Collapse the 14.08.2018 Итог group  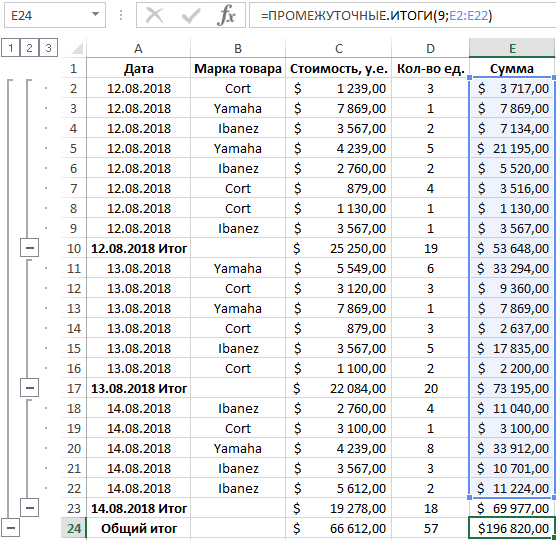point(29,508)
